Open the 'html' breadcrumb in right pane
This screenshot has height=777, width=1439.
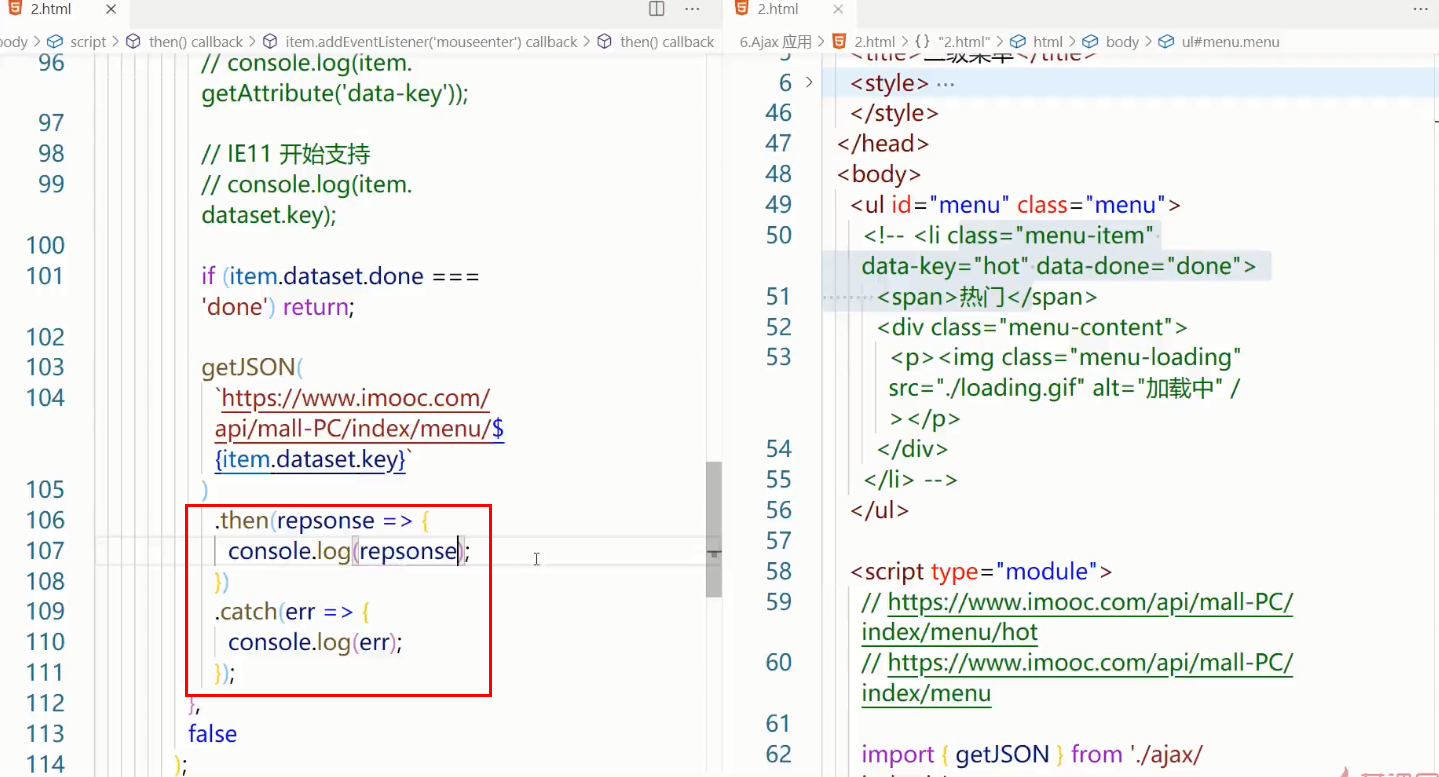pyautogui.click(x=1037, y=42)
